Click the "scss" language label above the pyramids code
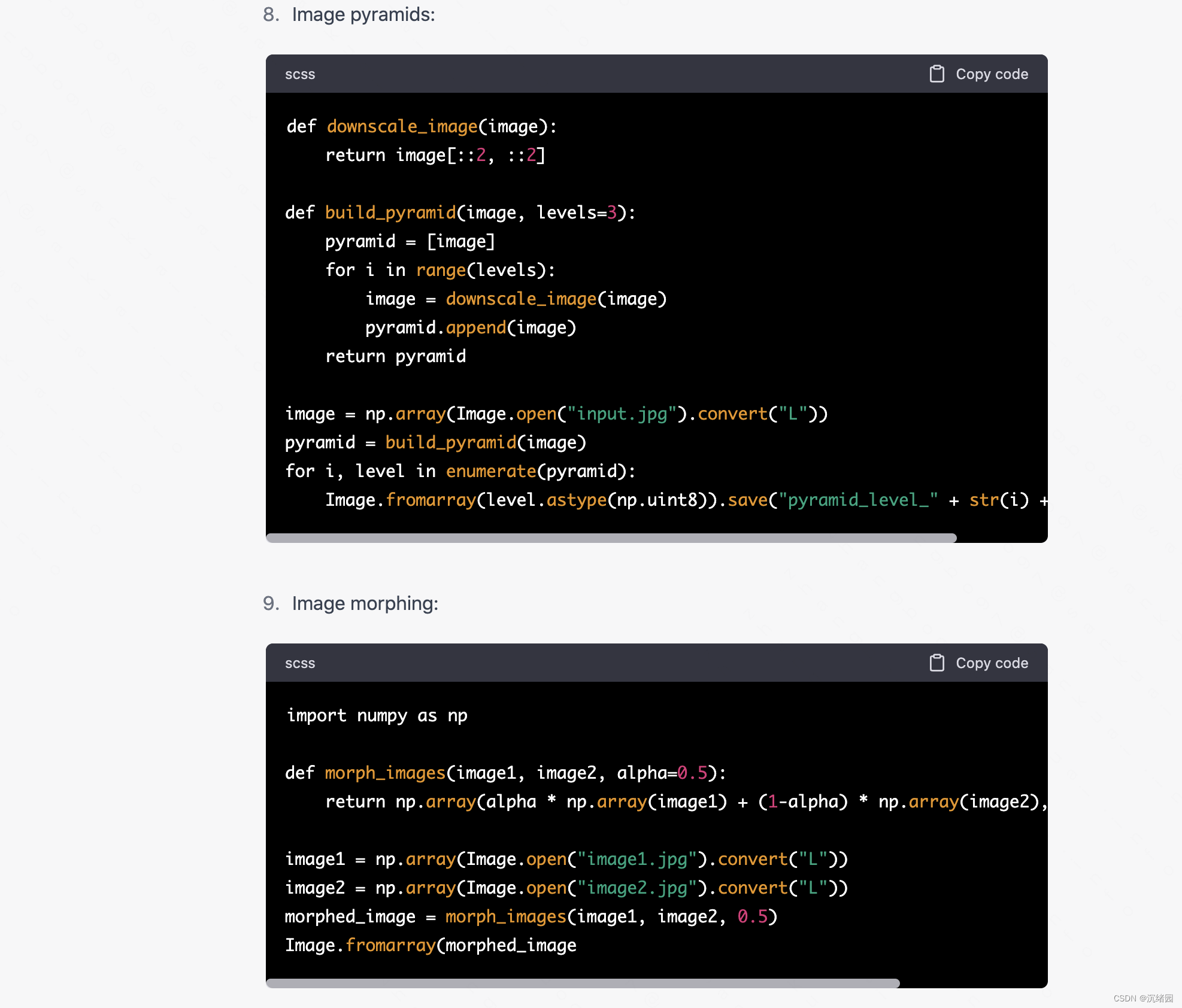The image size is (1182, 1008). tap(300, 74)
